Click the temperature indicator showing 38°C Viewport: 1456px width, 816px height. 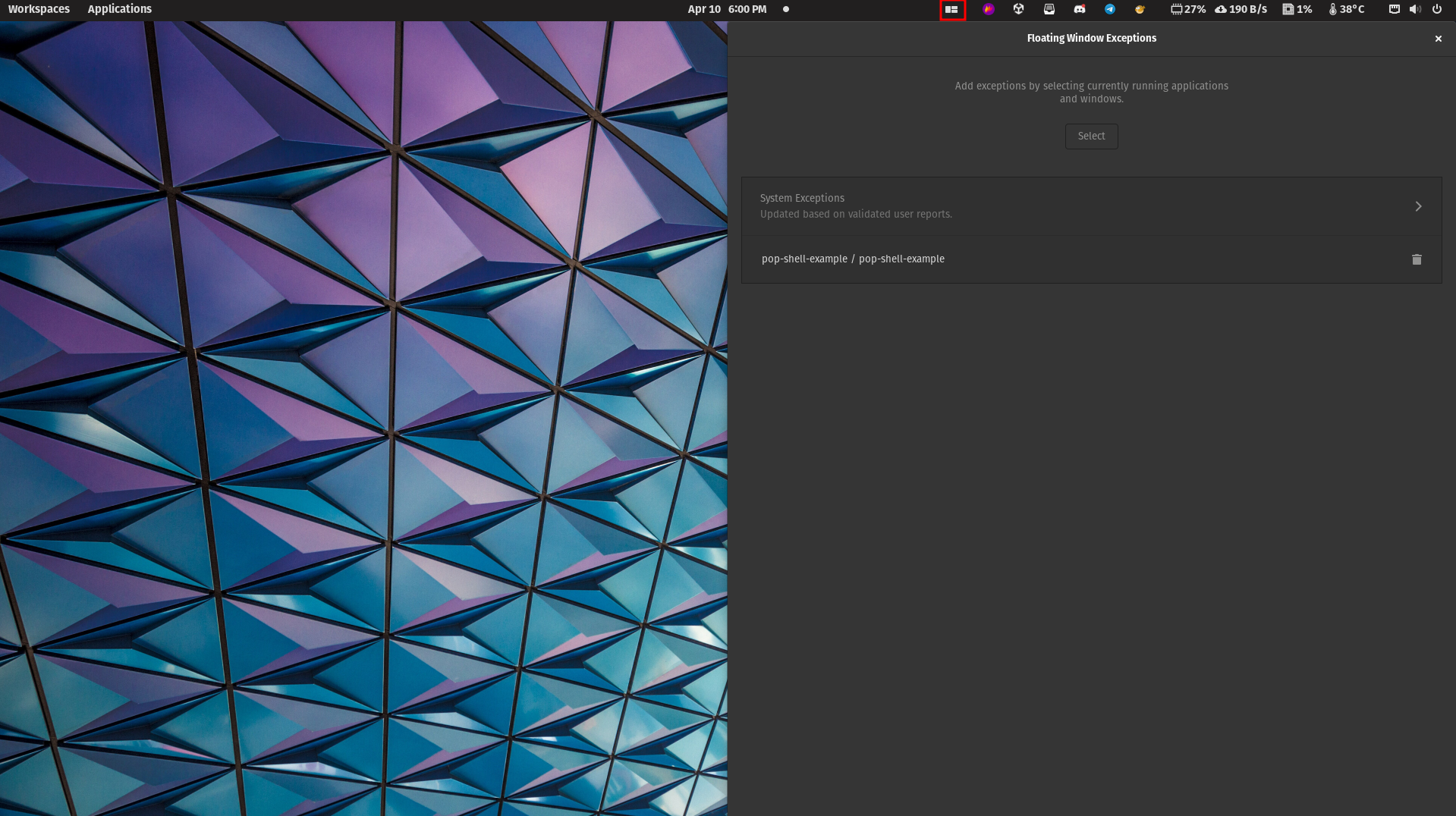click(1346, 9)
